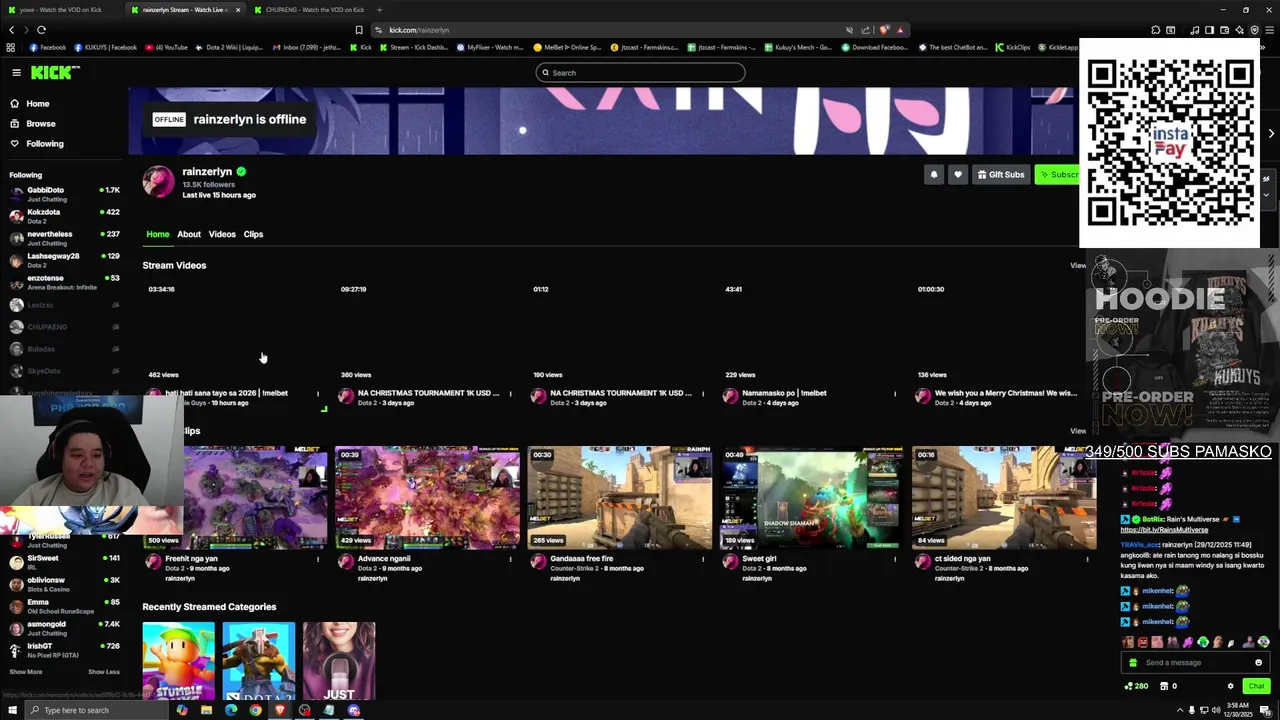Open asmongold channel in the sidebar
Viewport: 1280px width, 720px height.
point(64,628)
